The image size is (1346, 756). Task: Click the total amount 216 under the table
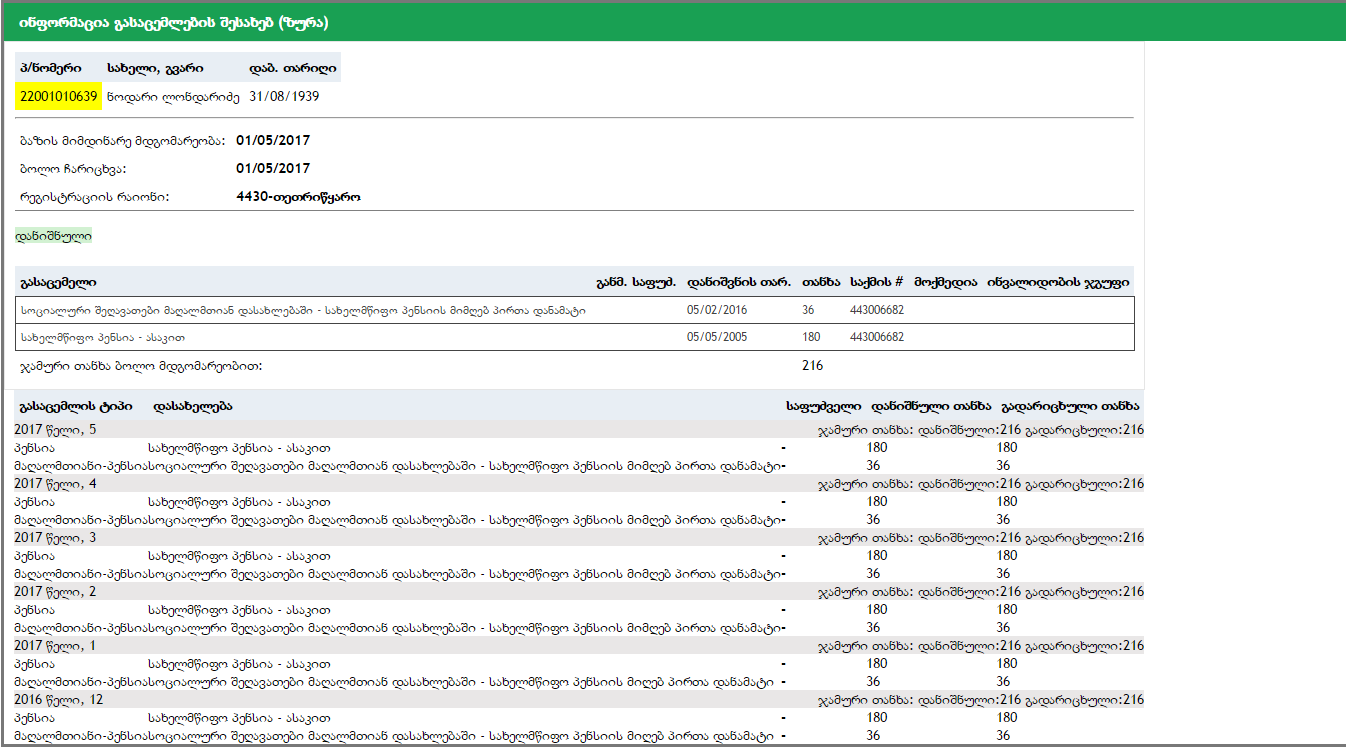812,366
